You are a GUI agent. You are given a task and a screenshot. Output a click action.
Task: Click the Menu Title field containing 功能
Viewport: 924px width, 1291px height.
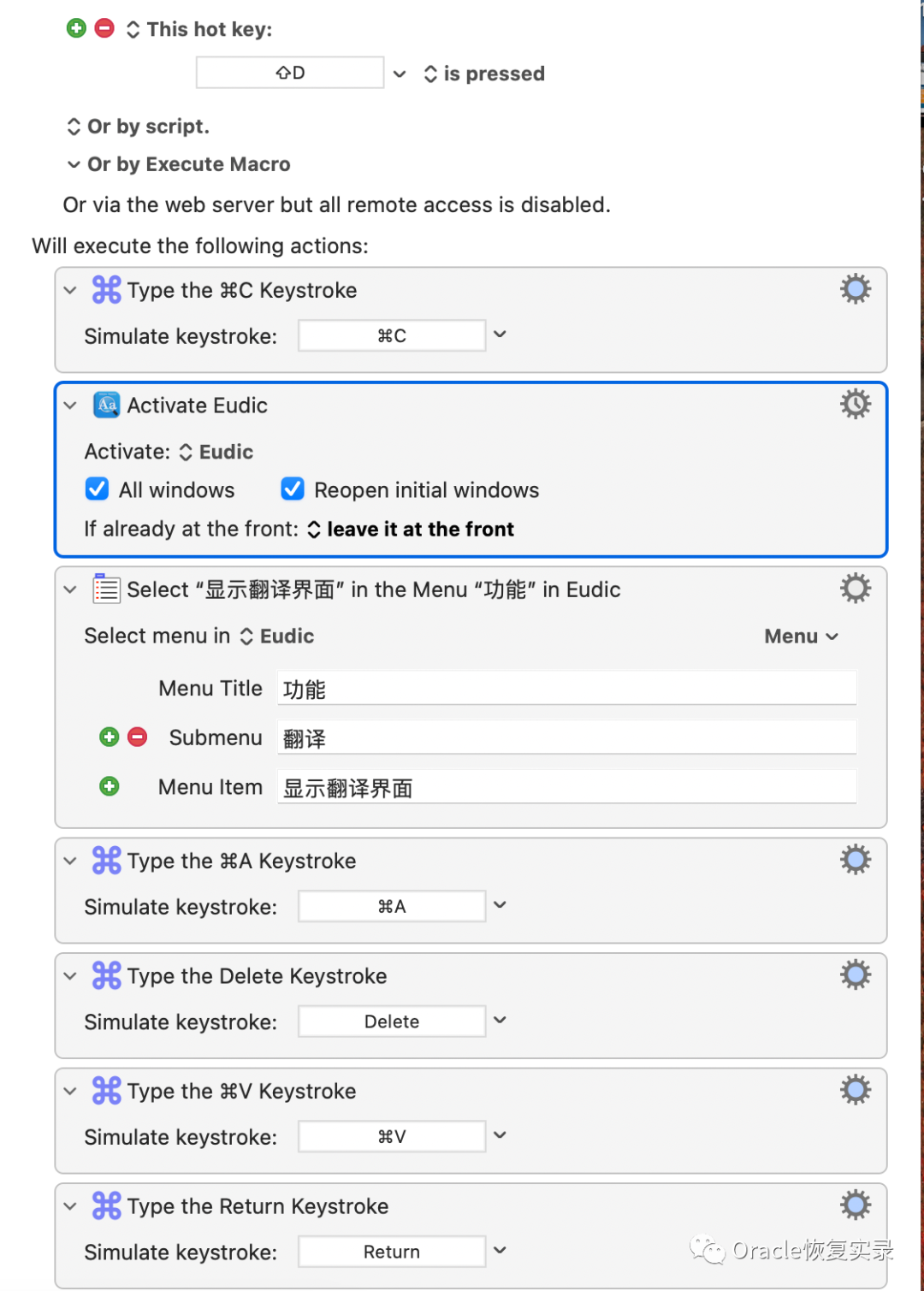pos(566,689)
